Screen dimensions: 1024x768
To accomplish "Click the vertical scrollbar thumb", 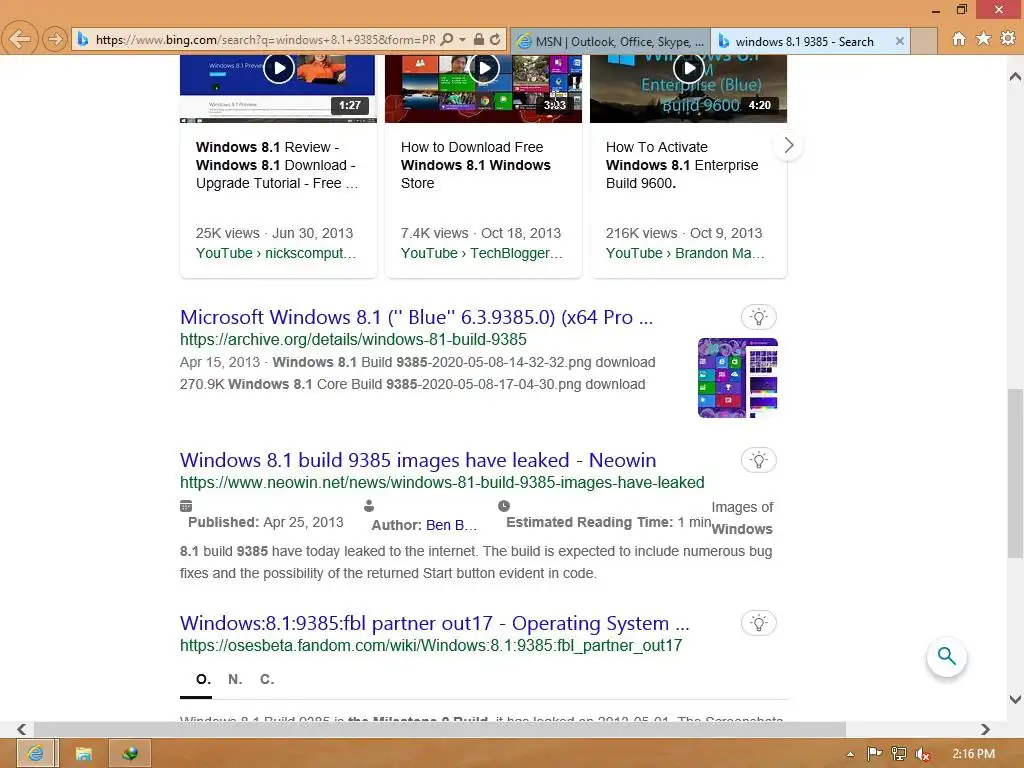I will point(1016,473).
